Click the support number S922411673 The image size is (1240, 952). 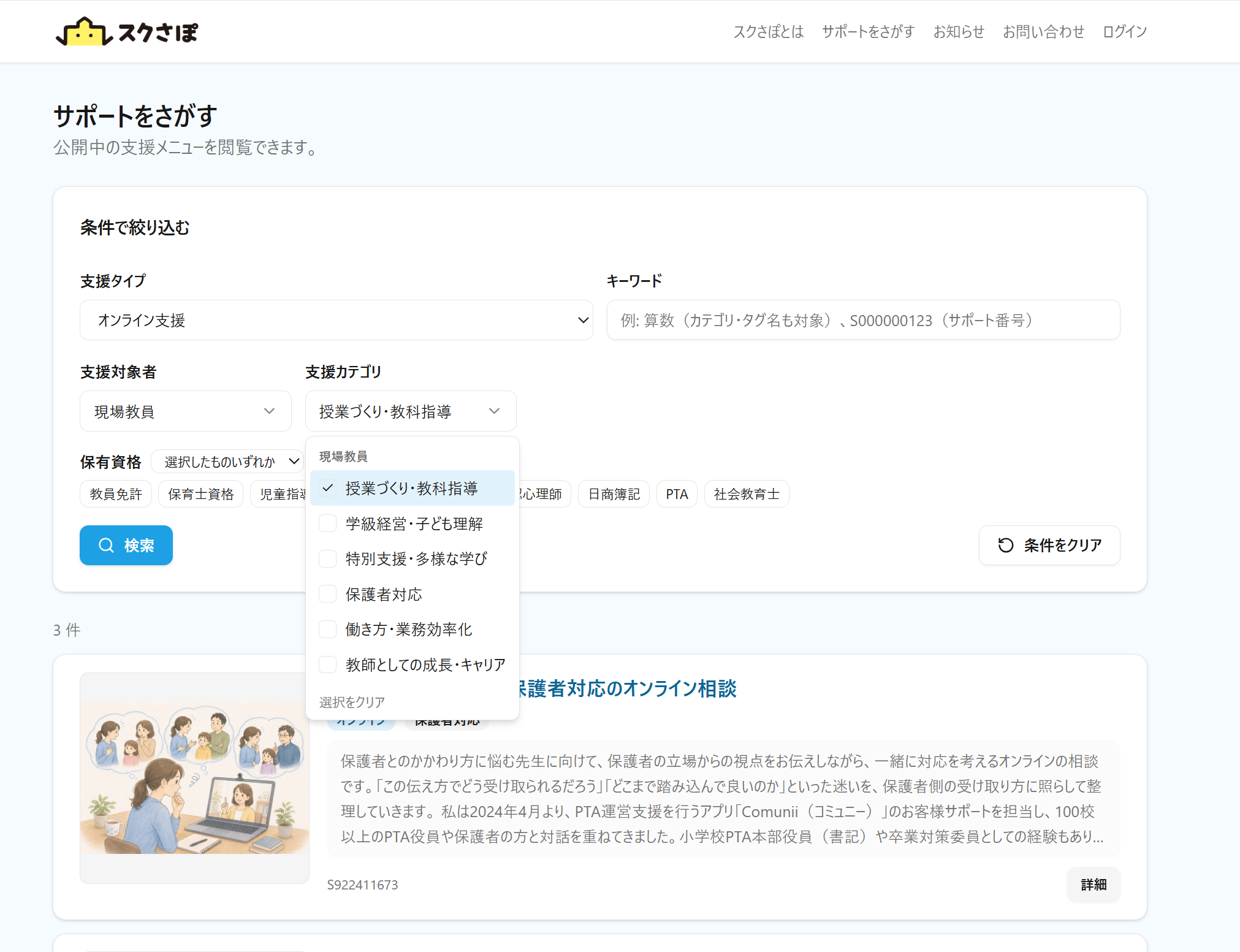pos(362,885)
